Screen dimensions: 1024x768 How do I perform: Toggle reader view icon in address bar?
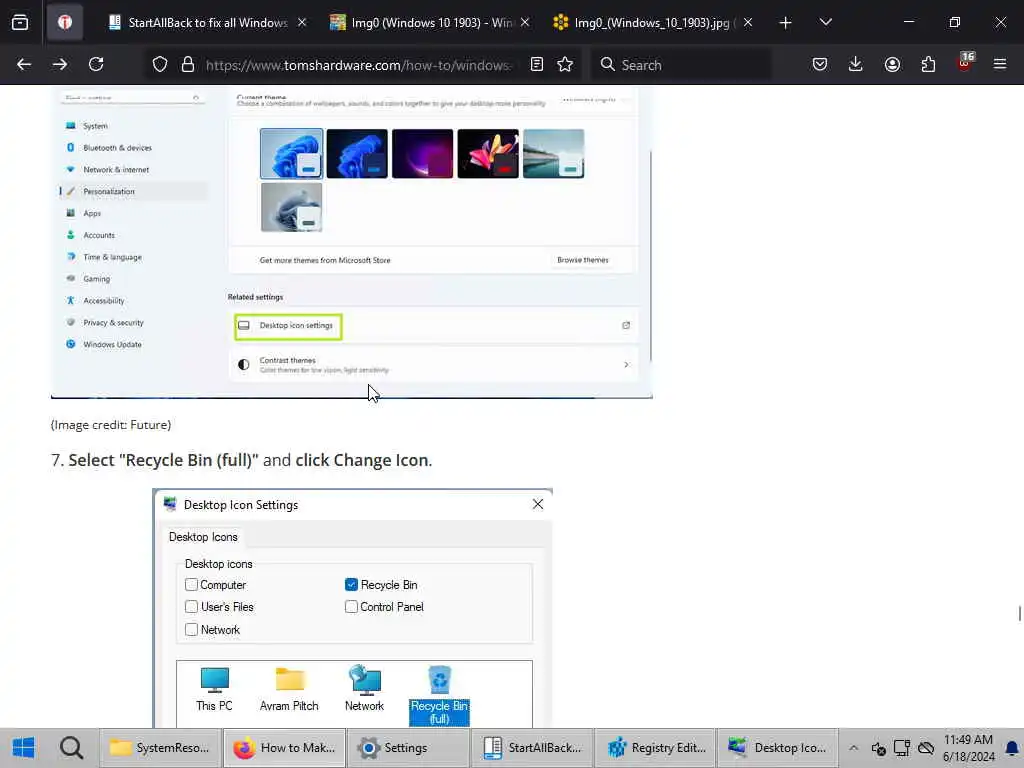(x=537, y=64)
